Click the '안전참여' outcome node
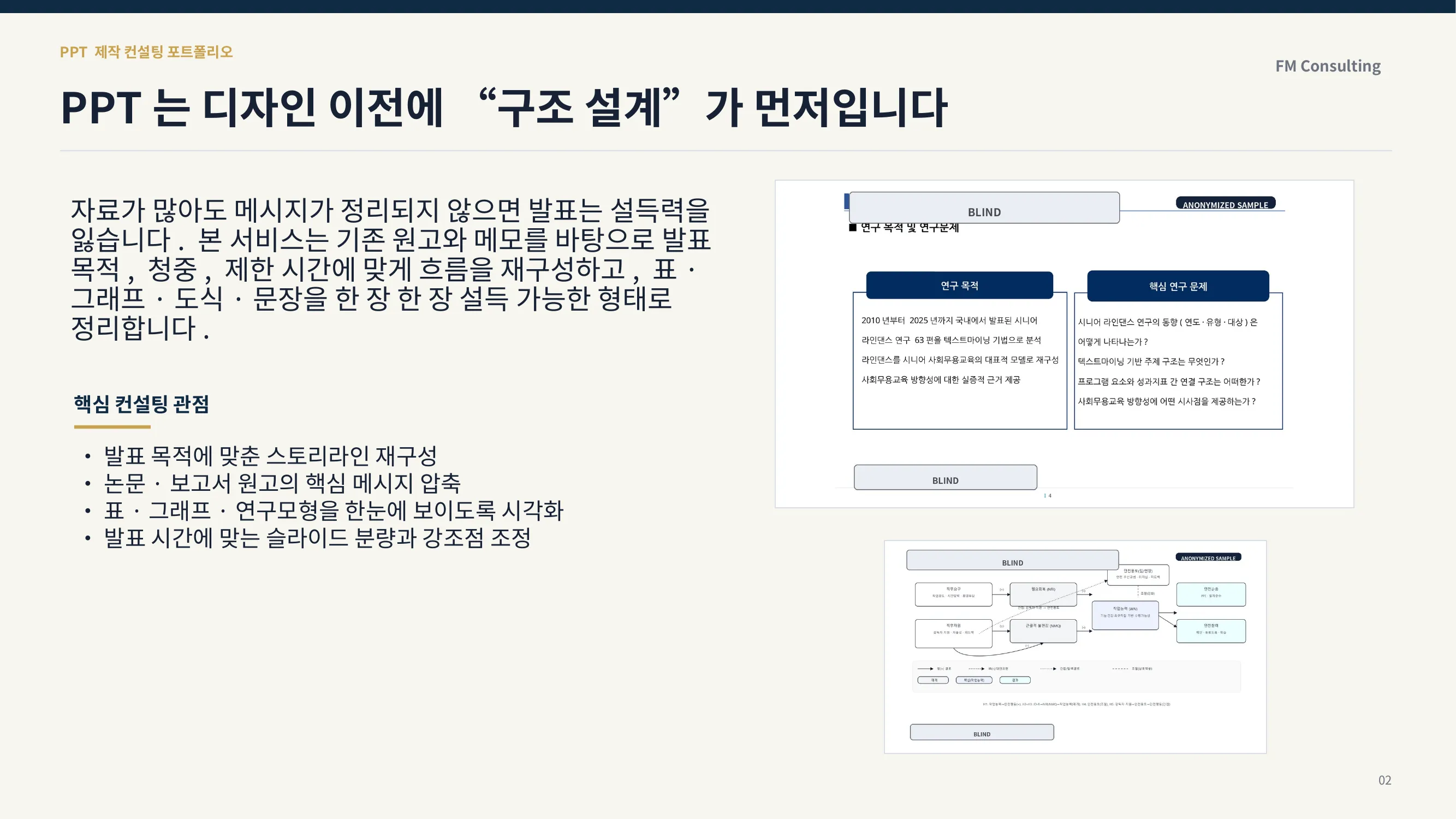The image size is (1456, 819). pyautogui.click(x=1211, y=631)
